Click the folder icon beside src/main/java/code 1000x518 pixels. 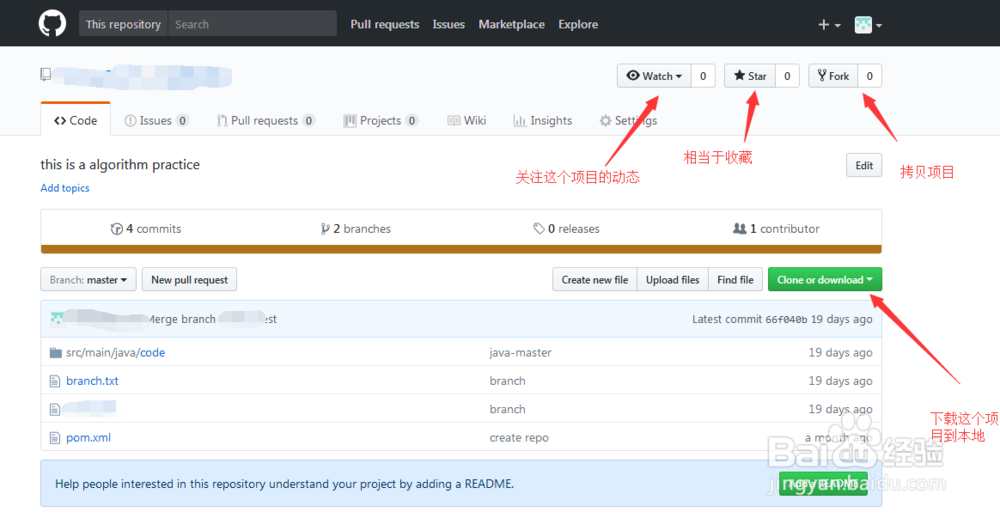(x=55, y=353)
